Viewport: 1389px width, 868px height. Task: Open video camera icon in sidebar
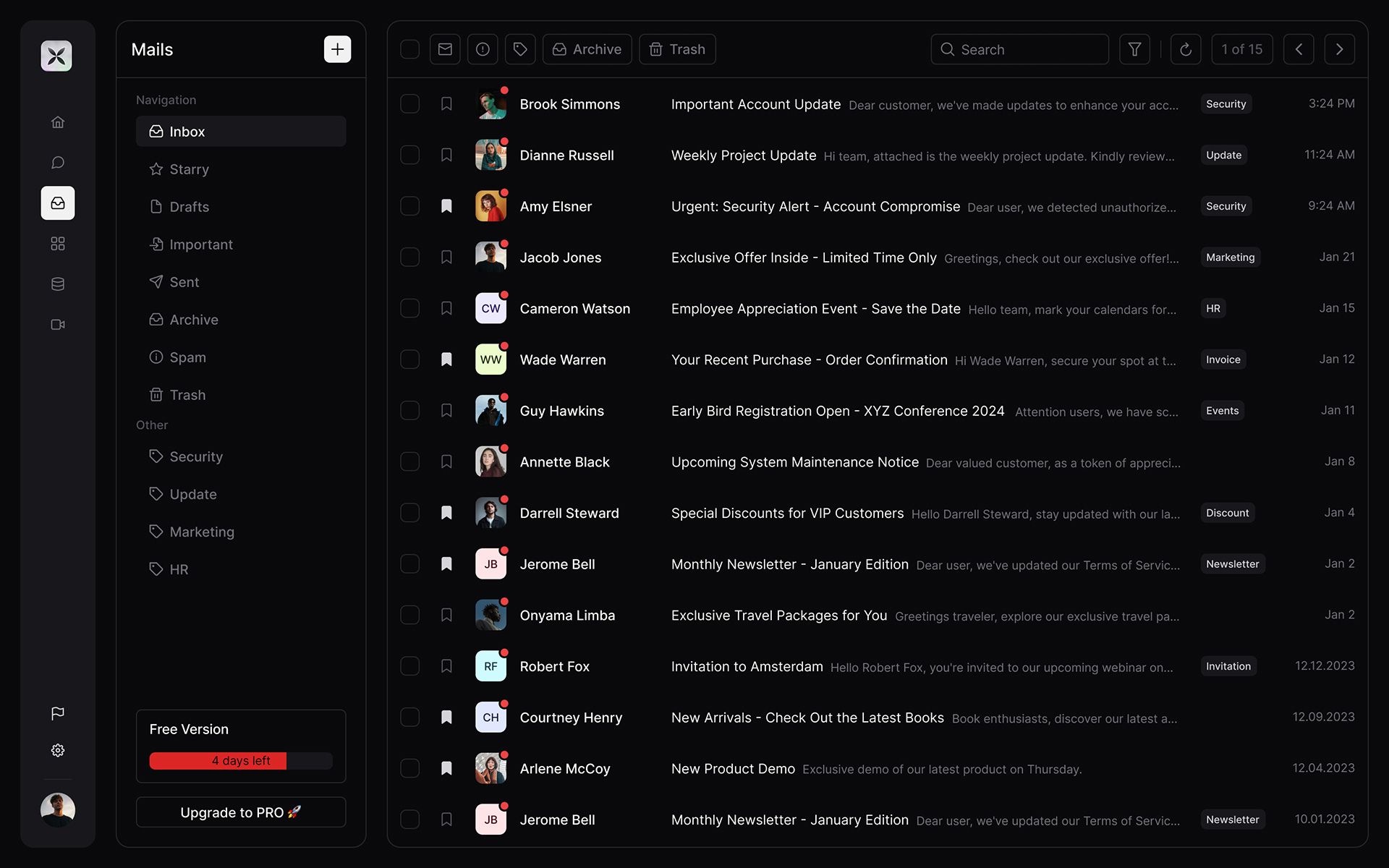pyautogui.click(x=58, y=324)
